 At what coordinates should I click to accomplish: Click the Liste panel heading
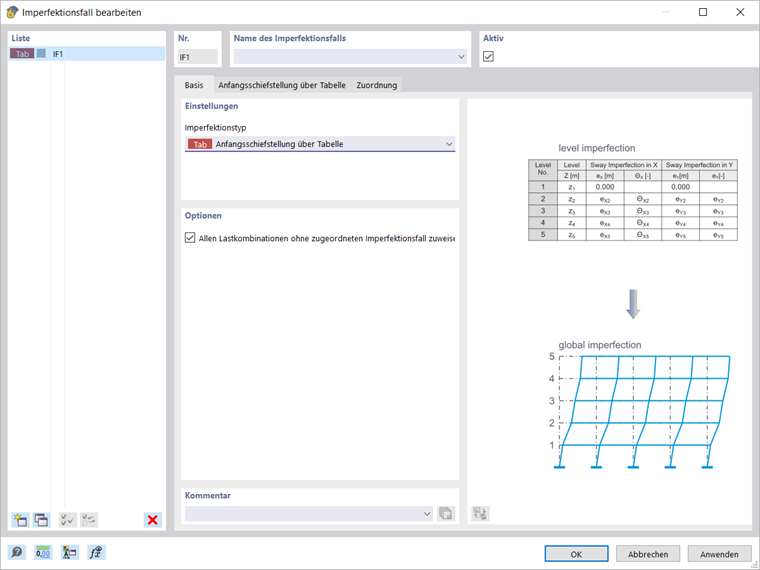(x=21, y=38)
